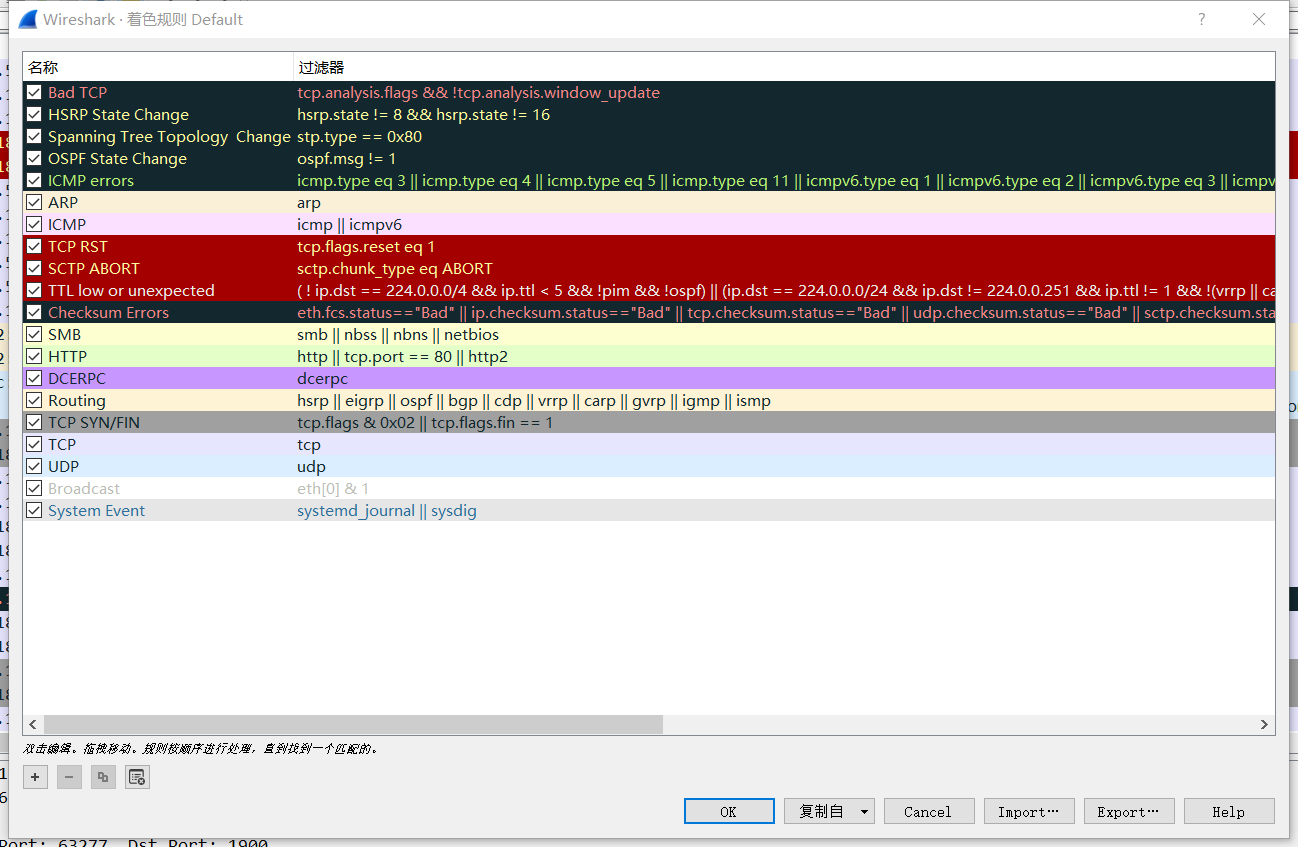Click the 过滤器 column header

784,67
